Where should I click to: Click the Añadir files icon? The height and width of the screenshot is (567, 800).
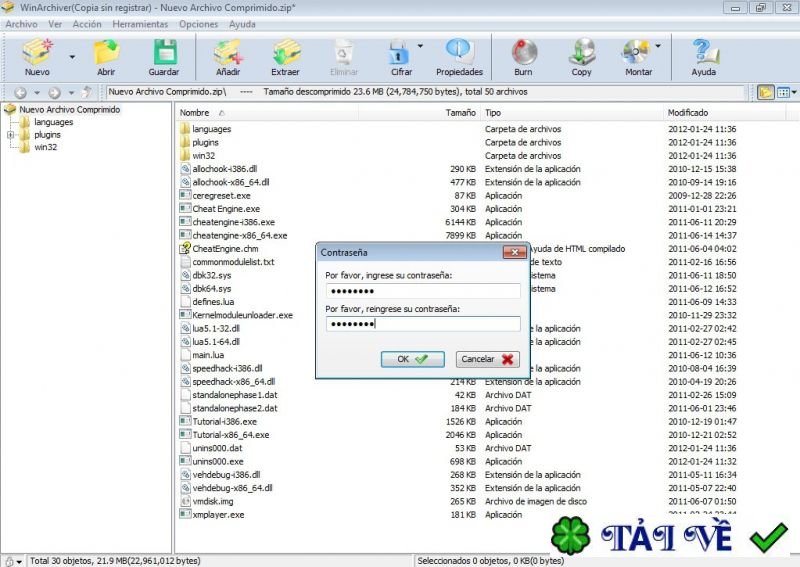pyautogui.click(x=228, y=52)
